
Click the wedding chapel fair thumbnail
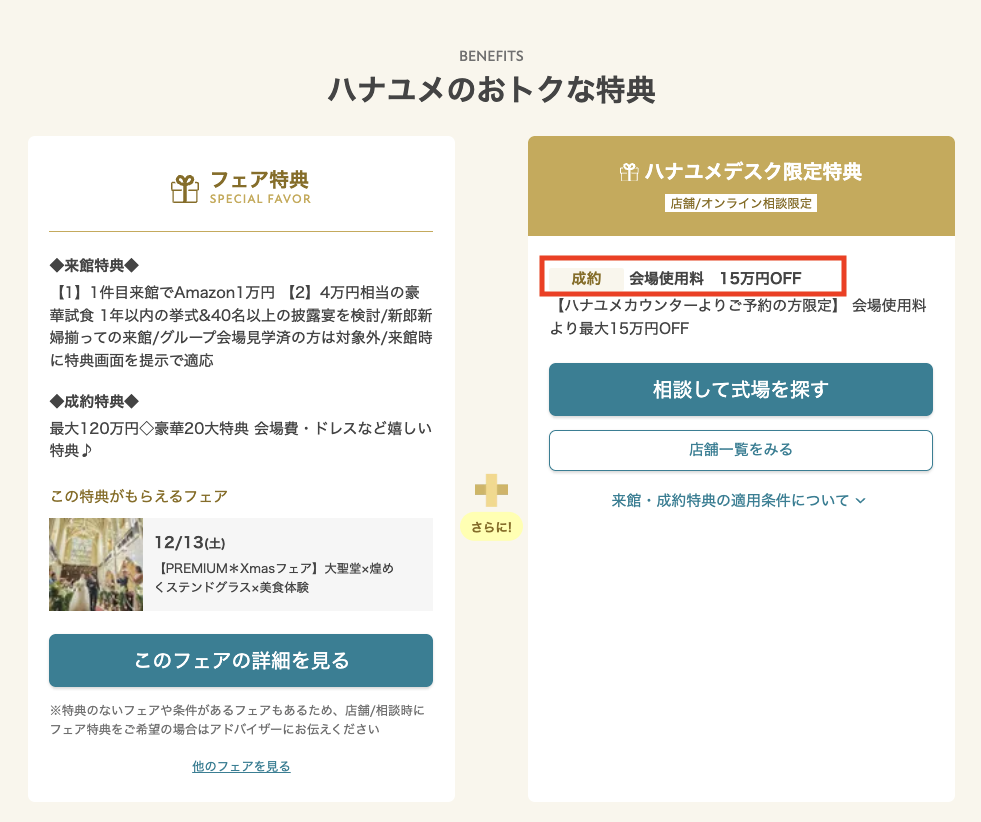pos(96,564)
